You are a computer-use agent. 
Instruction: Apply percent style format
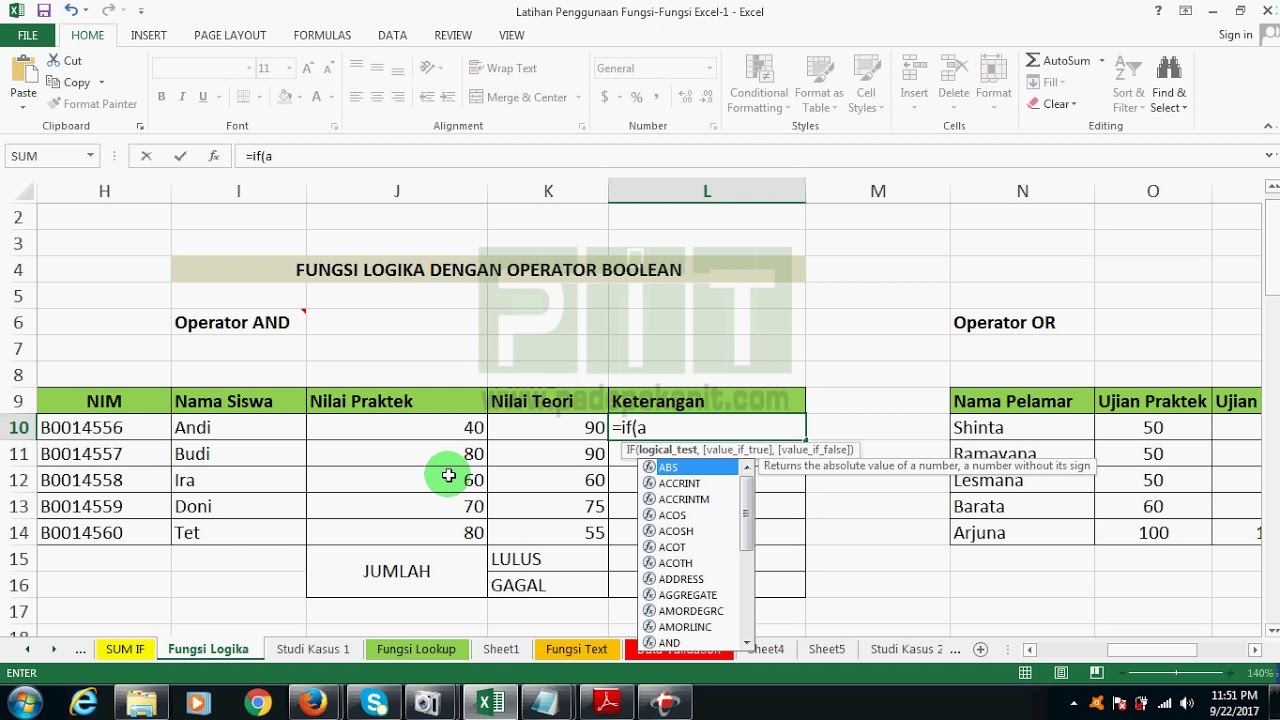coord(636,97)
